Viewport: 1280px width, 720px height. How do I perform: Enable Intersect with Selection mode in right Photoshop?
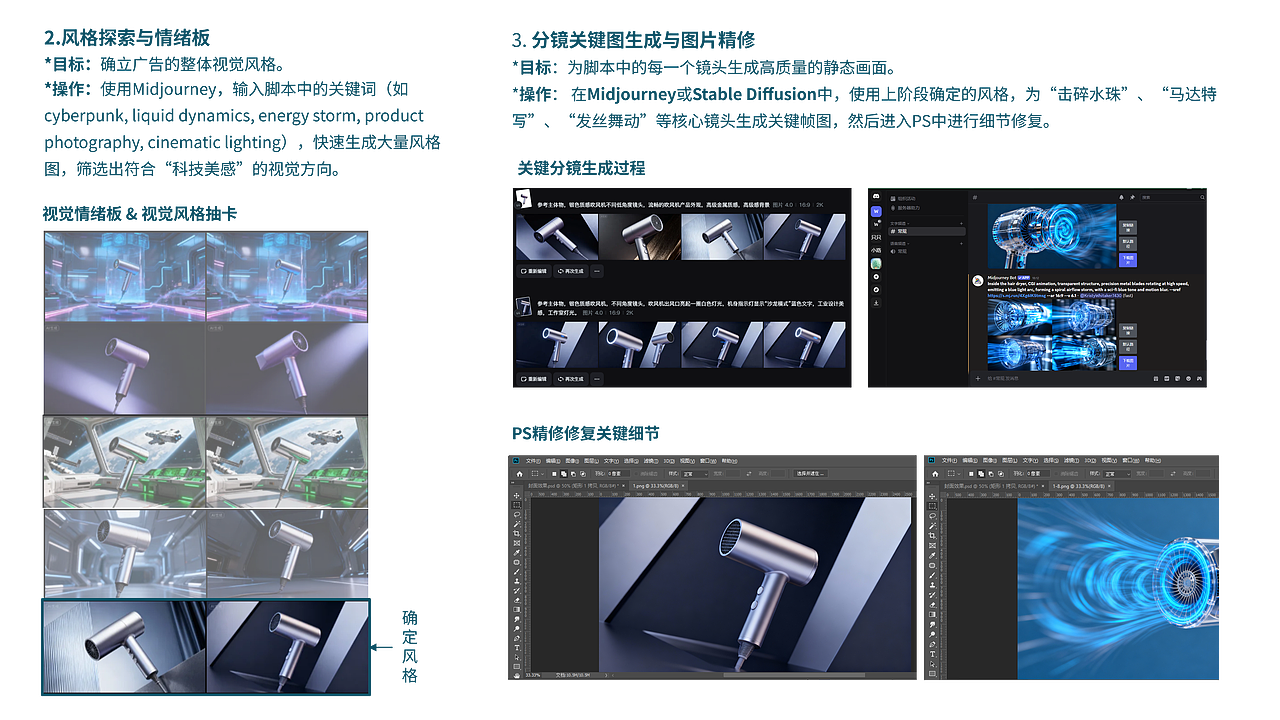pyautogui.click(x=1001, y=474)
